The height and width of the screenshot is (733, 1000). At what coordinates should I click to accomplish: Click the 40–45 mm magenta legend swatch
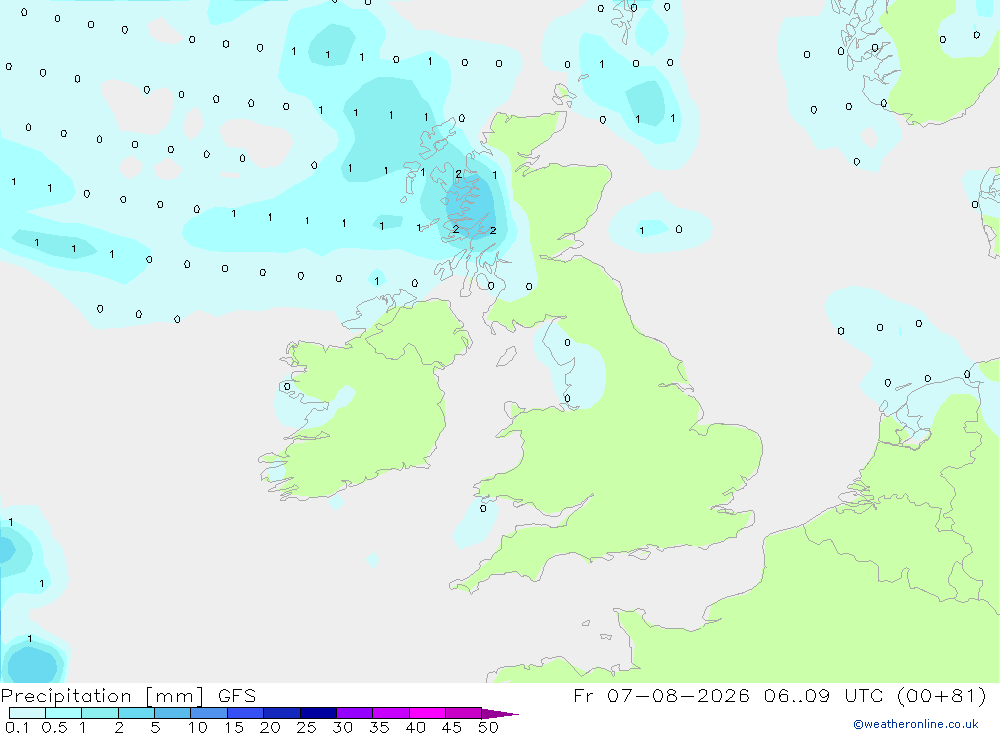pyautogui.click(x=427, y=713)
